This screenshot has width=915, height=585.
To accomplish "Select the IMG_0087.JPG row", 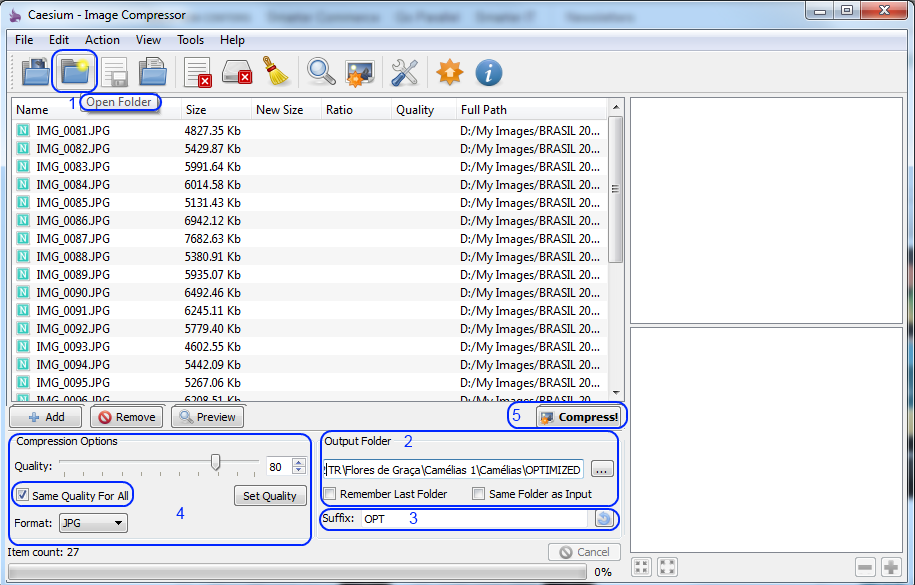I will click(309, 238).
